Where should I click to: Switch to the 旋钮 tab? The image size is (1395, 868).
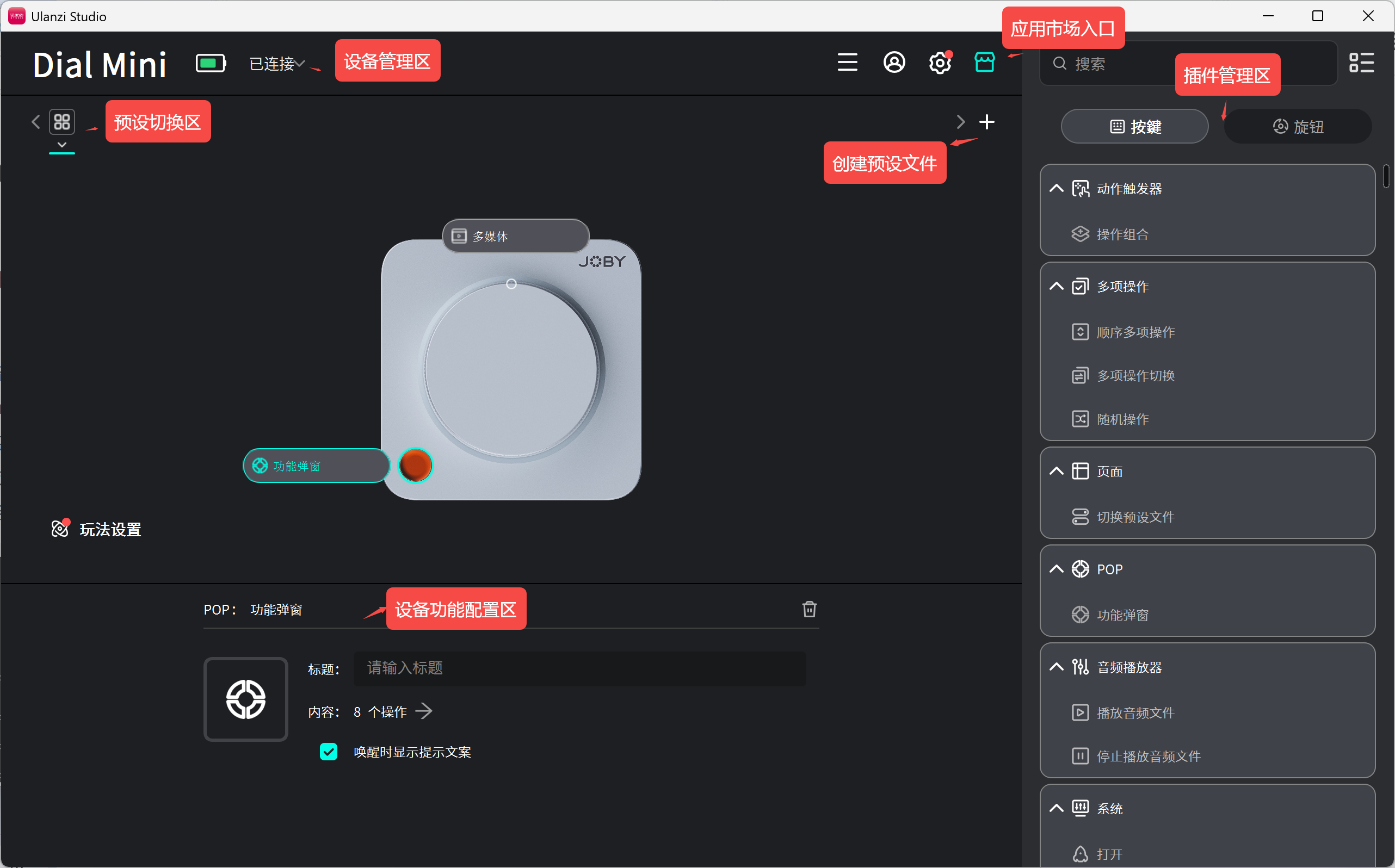(1298, 126)
